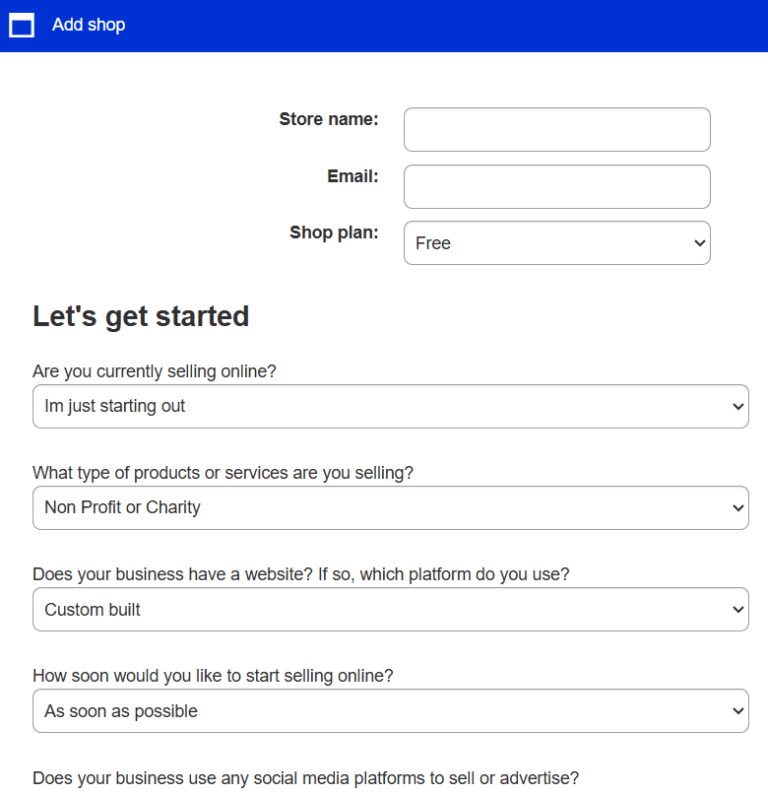Click the social media platforms question text

pos(305,778)
